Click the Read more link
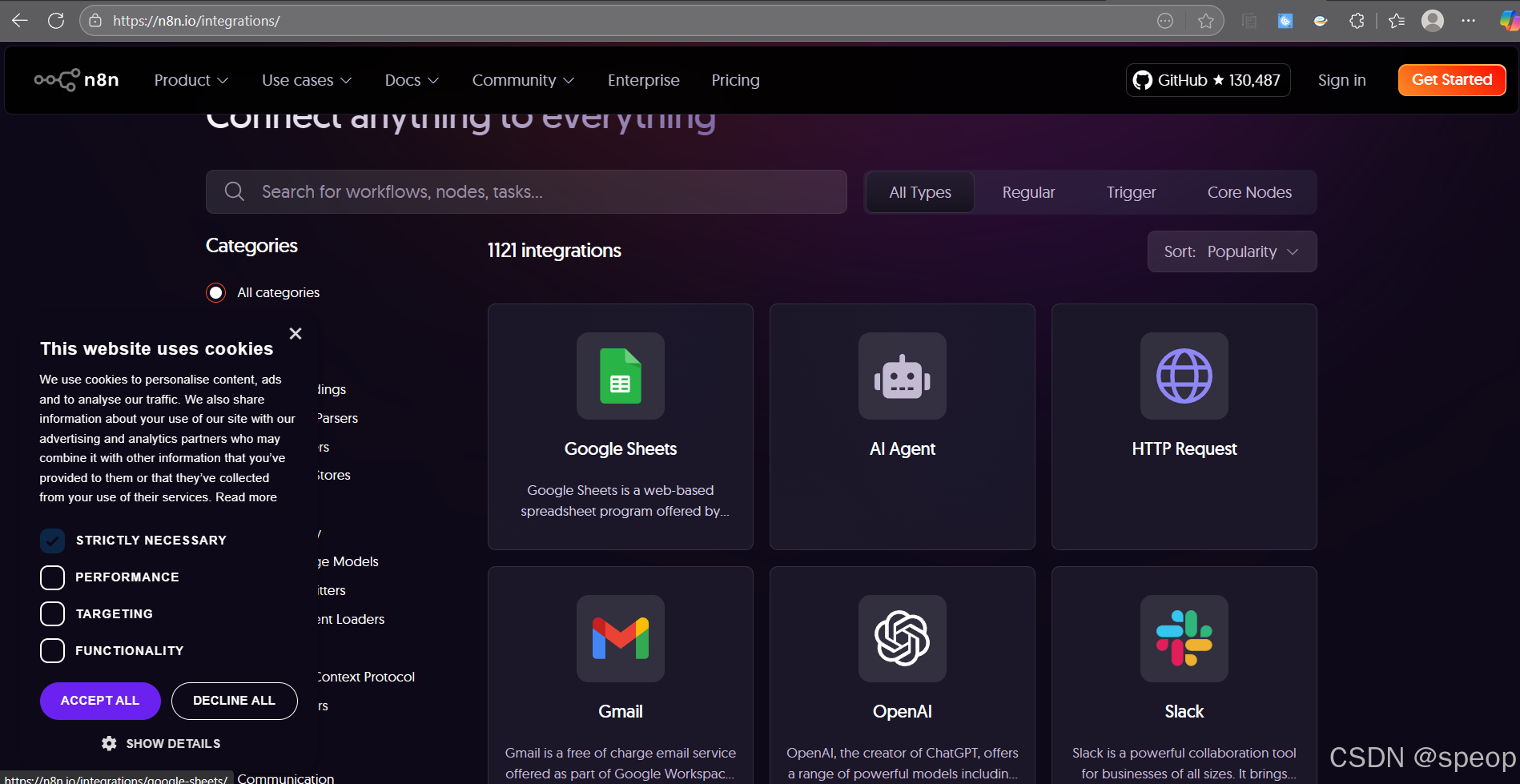 (x=246, y=497)
